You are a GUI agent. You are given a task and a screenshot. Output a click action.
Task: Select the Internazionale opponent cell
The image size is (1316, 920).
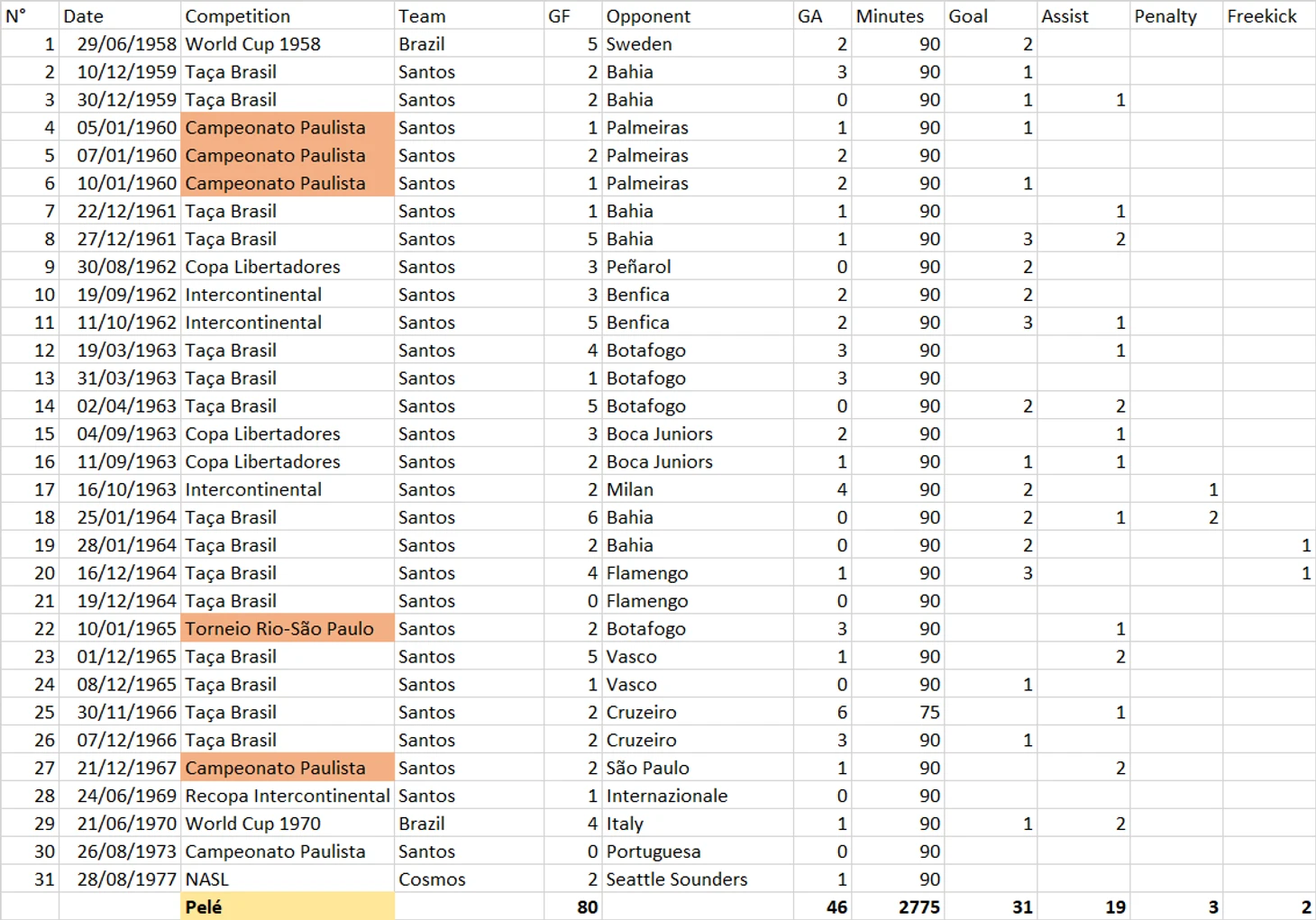pyautogui.click(x=697, y=796)
